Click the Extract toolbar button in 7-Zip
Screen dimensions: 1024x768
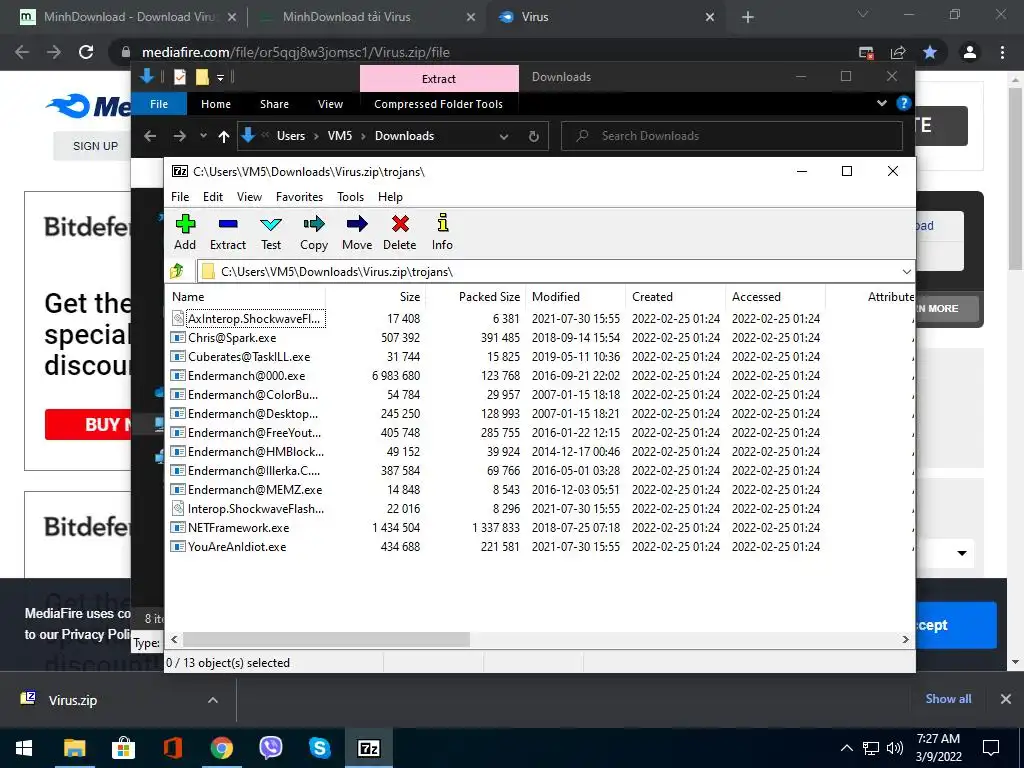coord(228,232)
